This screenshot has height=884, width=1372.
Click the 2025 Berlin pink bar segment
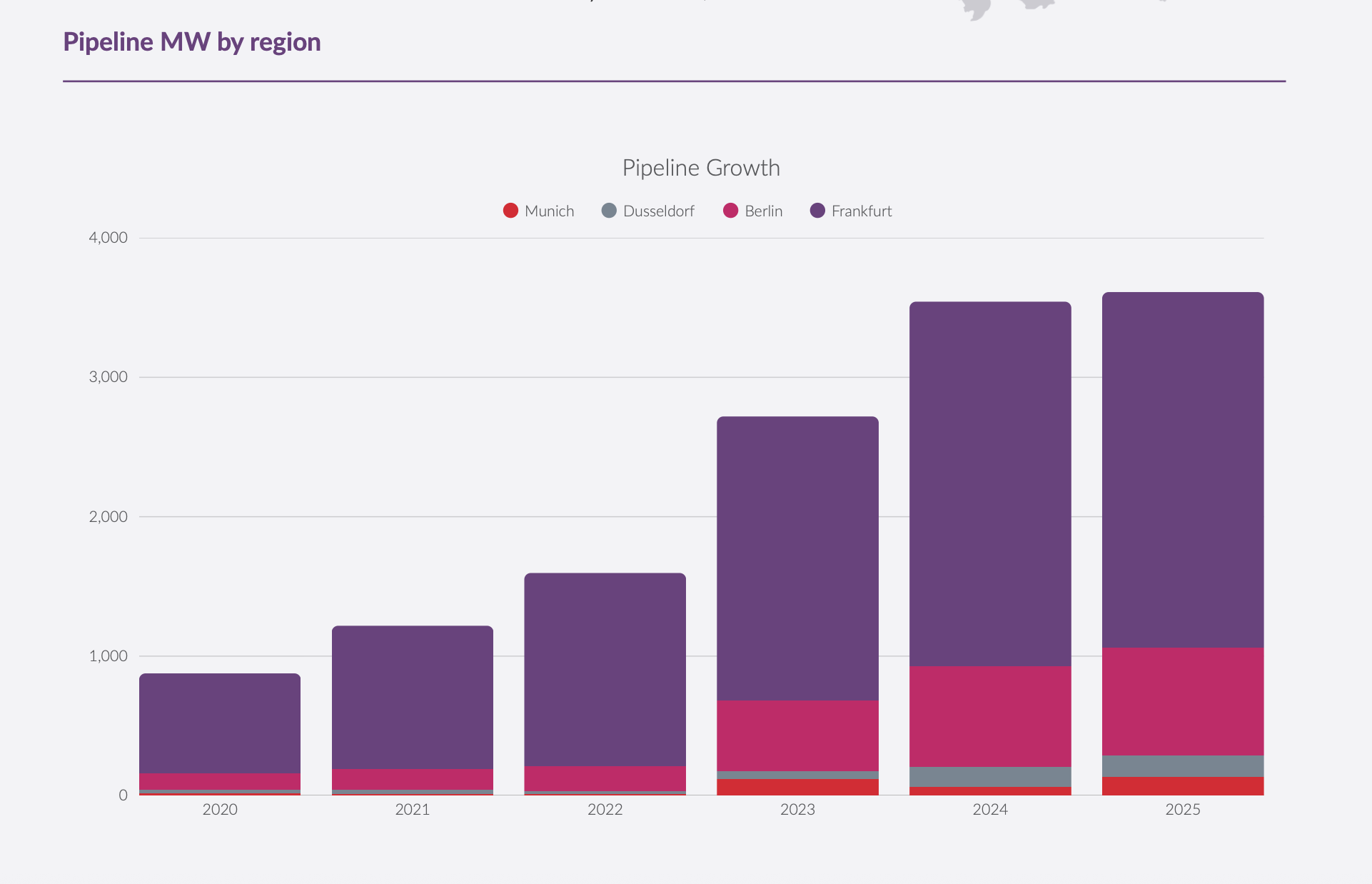coord(1183,701)
